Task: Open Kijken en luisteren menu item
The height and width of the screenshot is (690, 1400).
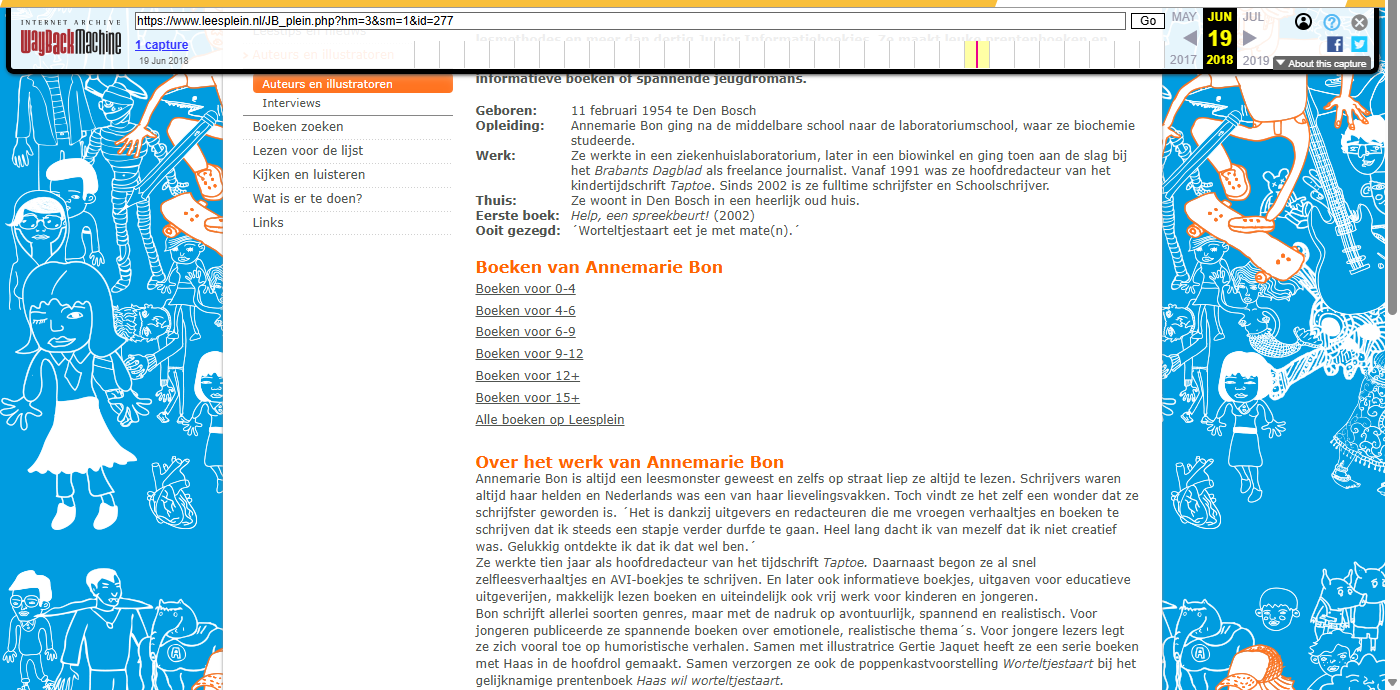Action: (308, 175)
